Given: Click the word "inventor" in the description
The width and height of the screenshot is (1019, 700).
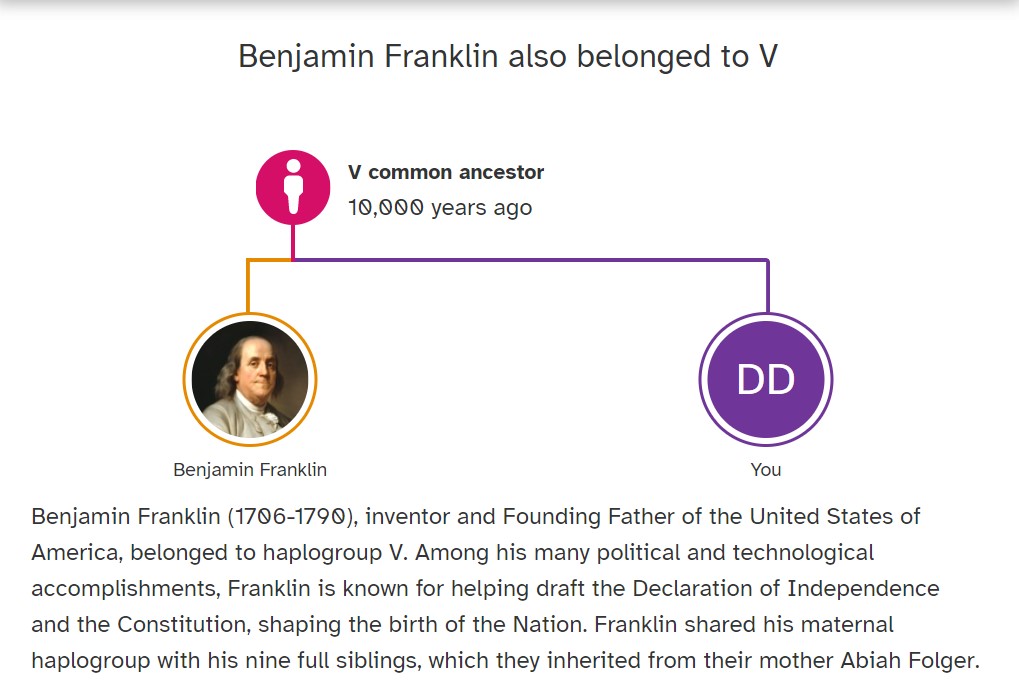Looking at the screenshot, I should pos(413,517).
